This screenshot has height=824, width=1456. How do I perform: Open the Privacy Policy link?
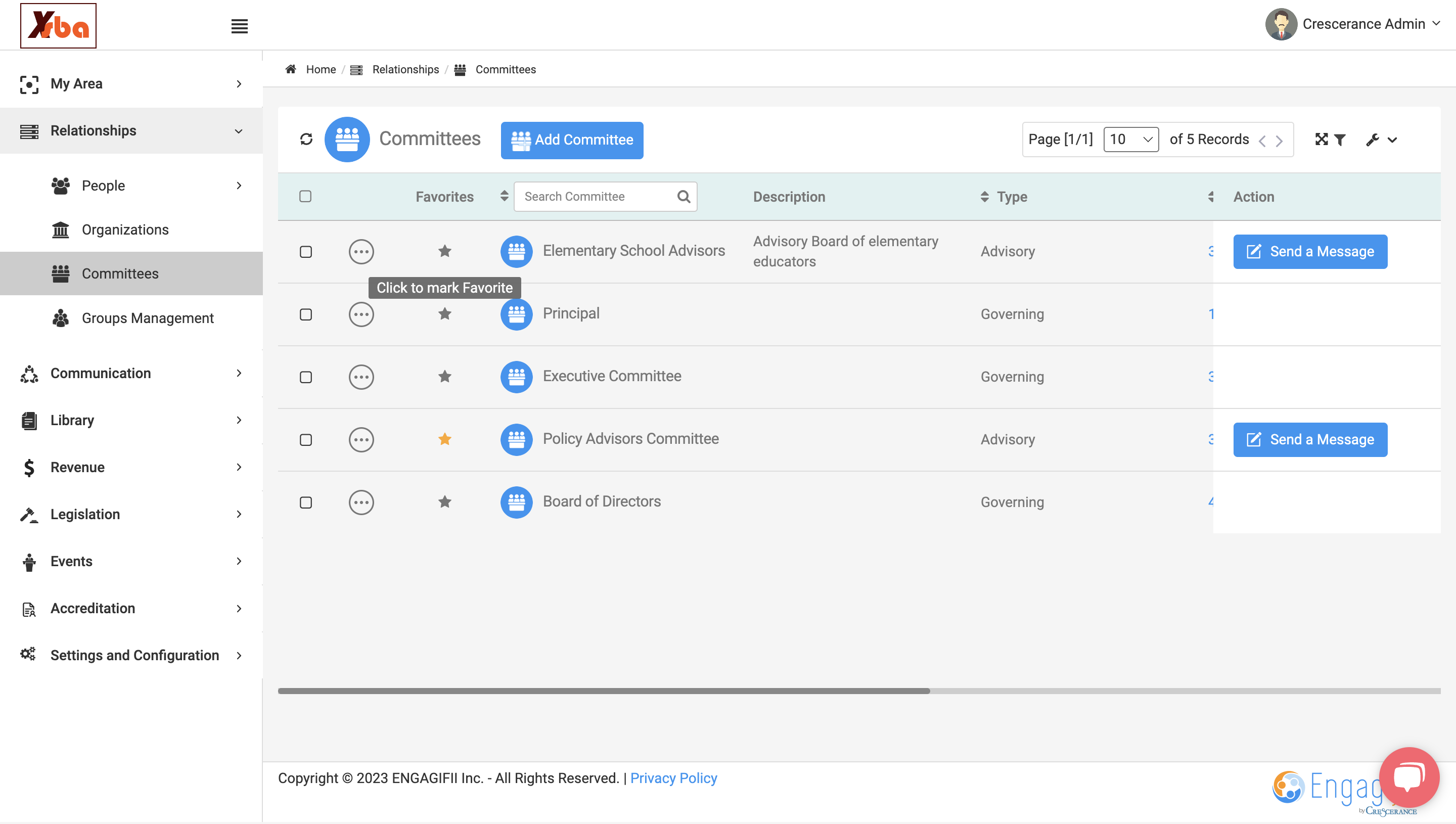click(673, 778)
